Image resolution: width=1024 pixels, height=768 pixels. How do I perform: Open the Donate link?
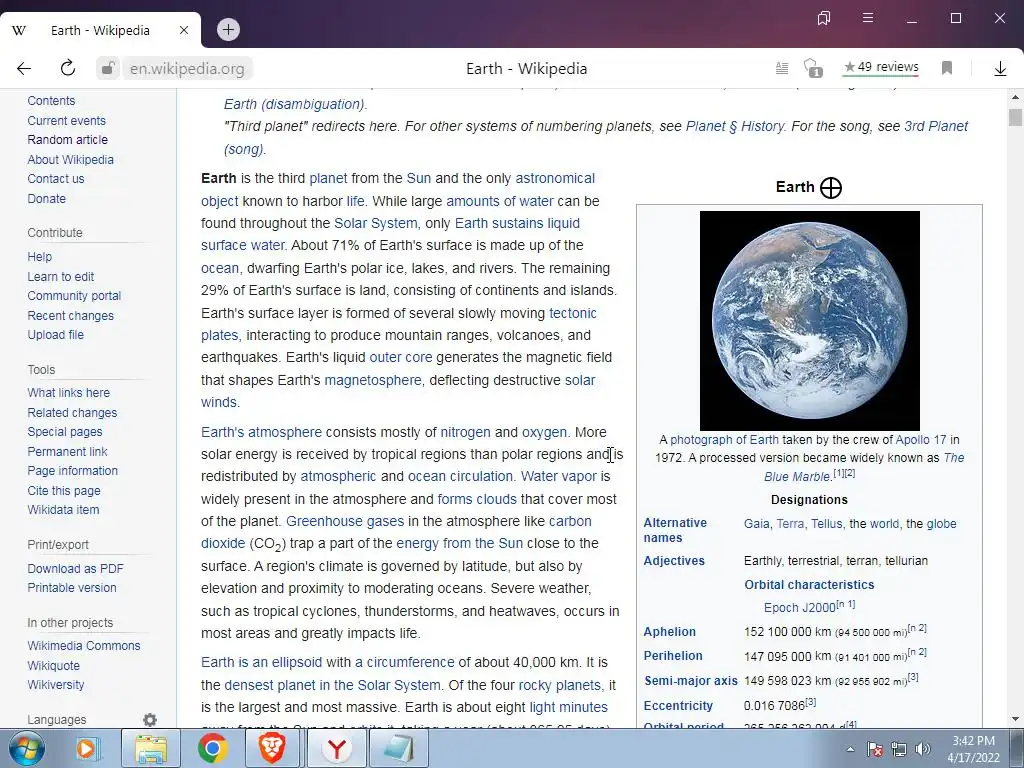(46, 199)
